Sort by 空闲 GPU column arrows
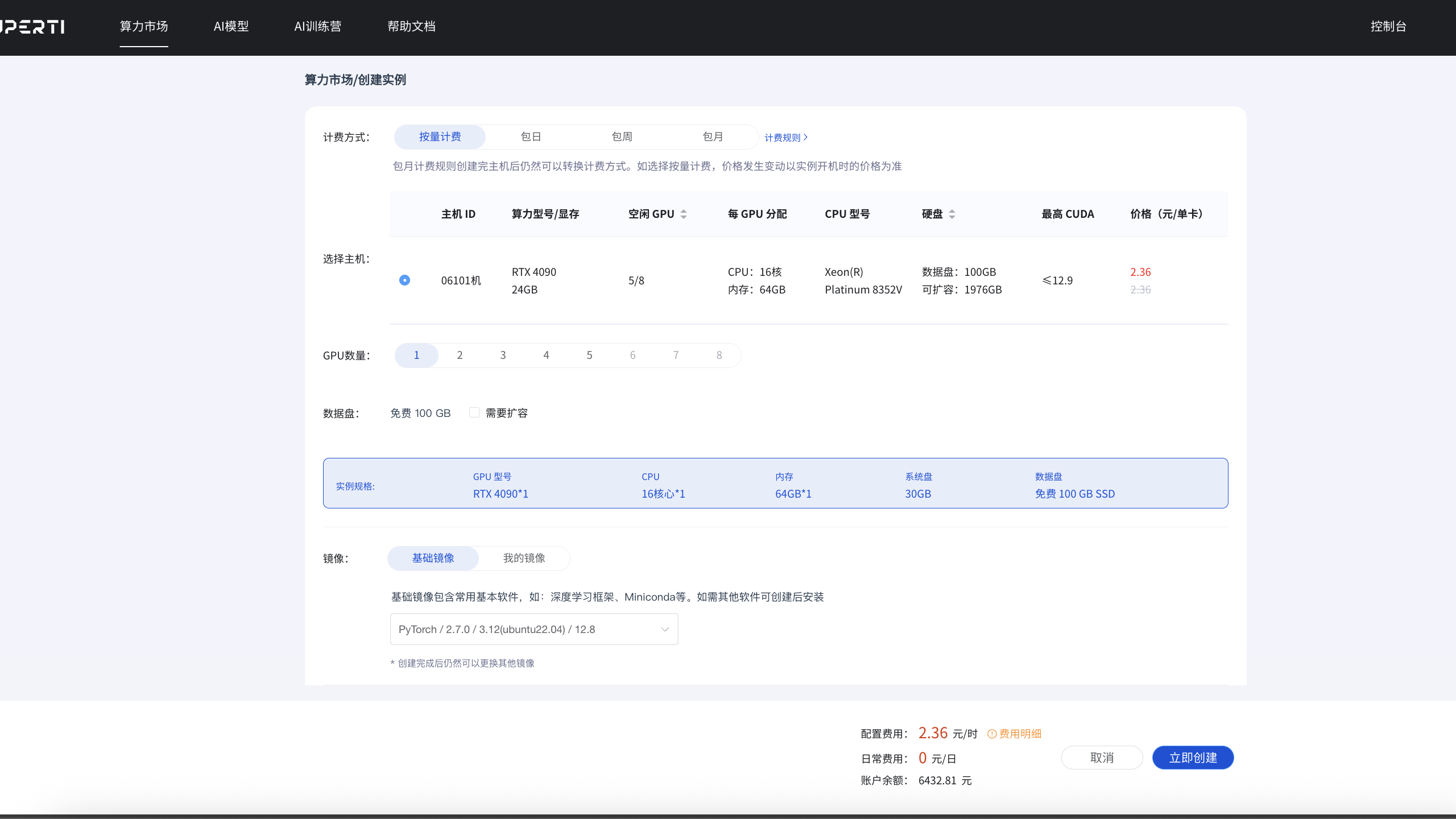This screenshot has width=1456, height=819. click(684, 214)
